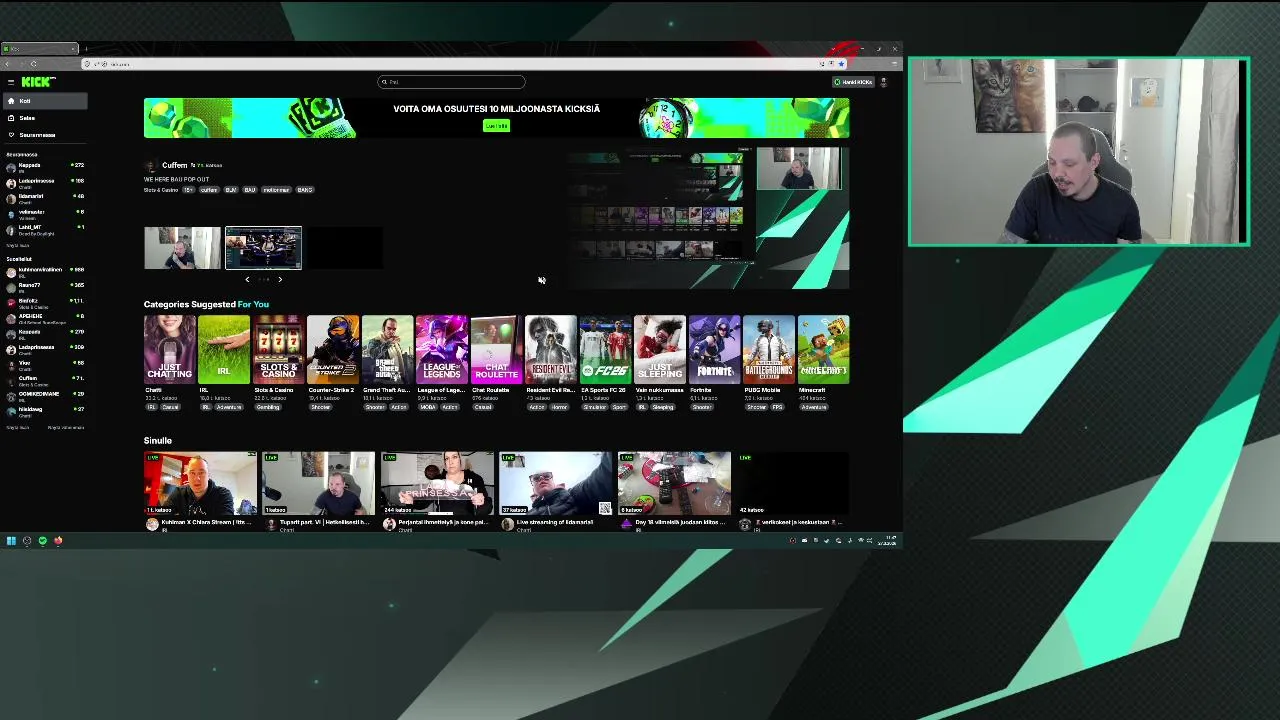Viewport: 1280px width, 720px height.
Task: Click the green Lue lisää banner button
Action: [496, 125]
